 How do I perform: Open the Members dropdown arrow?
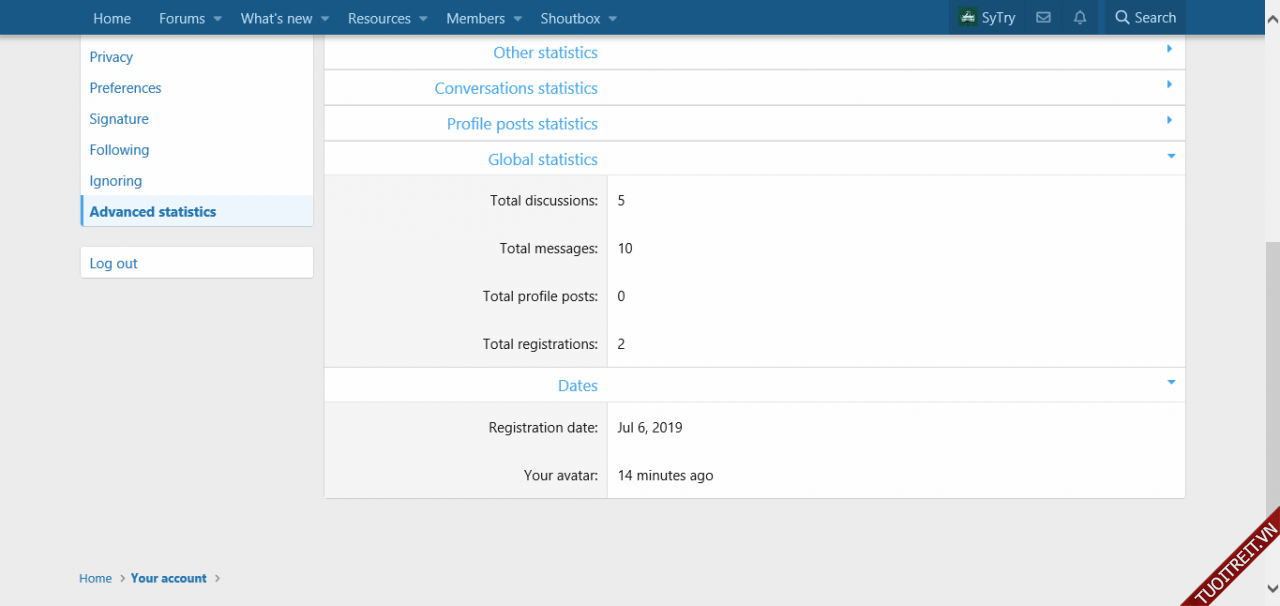coord(517,19)
